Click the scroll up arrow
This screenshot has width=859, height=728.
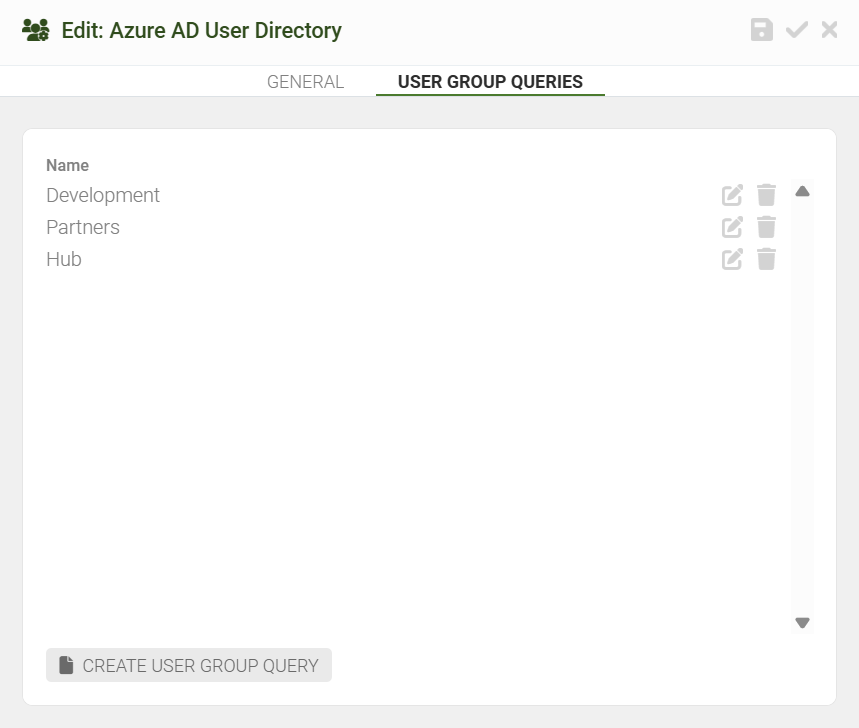[803, 191]
